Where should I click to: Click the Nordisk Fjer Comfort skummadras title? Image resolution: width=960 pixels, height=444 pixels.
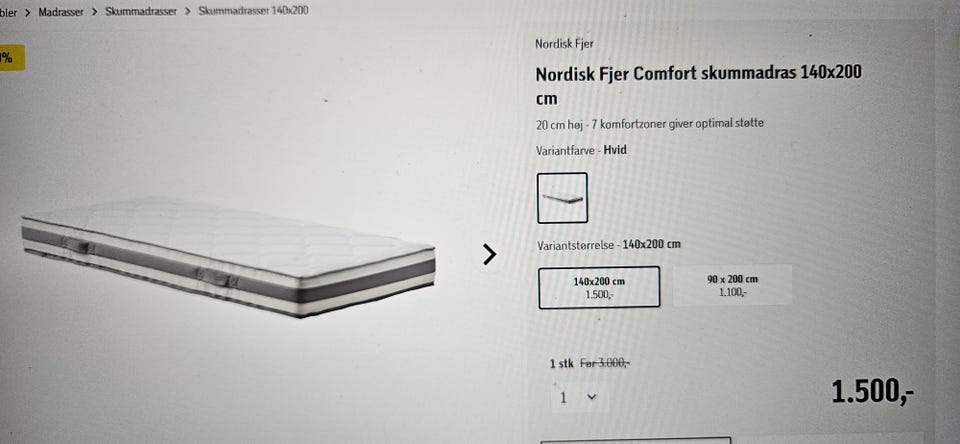[699, 85]
